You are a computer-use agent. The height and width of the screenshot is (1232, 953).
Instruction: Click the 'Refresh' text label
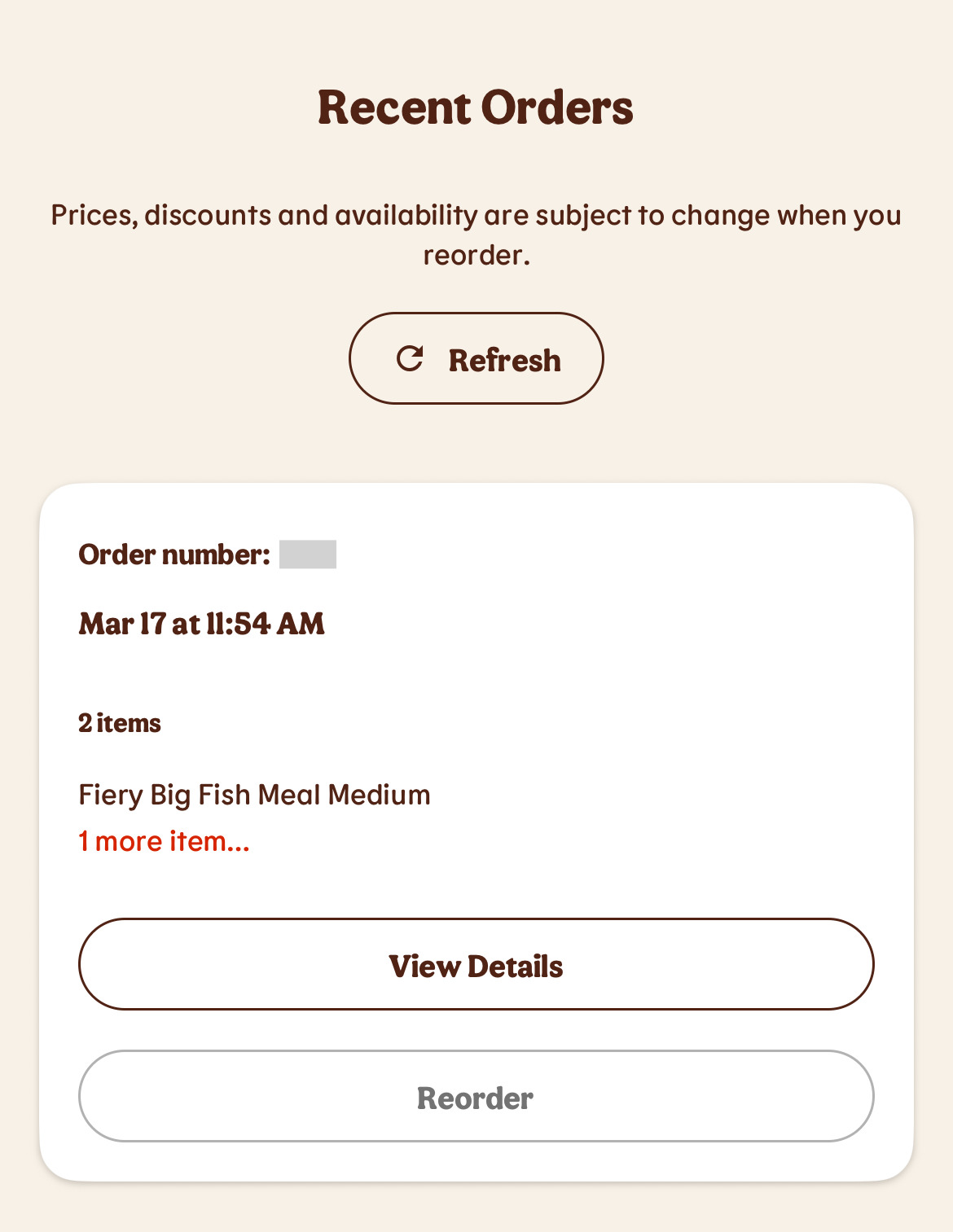tap(505, 360)
